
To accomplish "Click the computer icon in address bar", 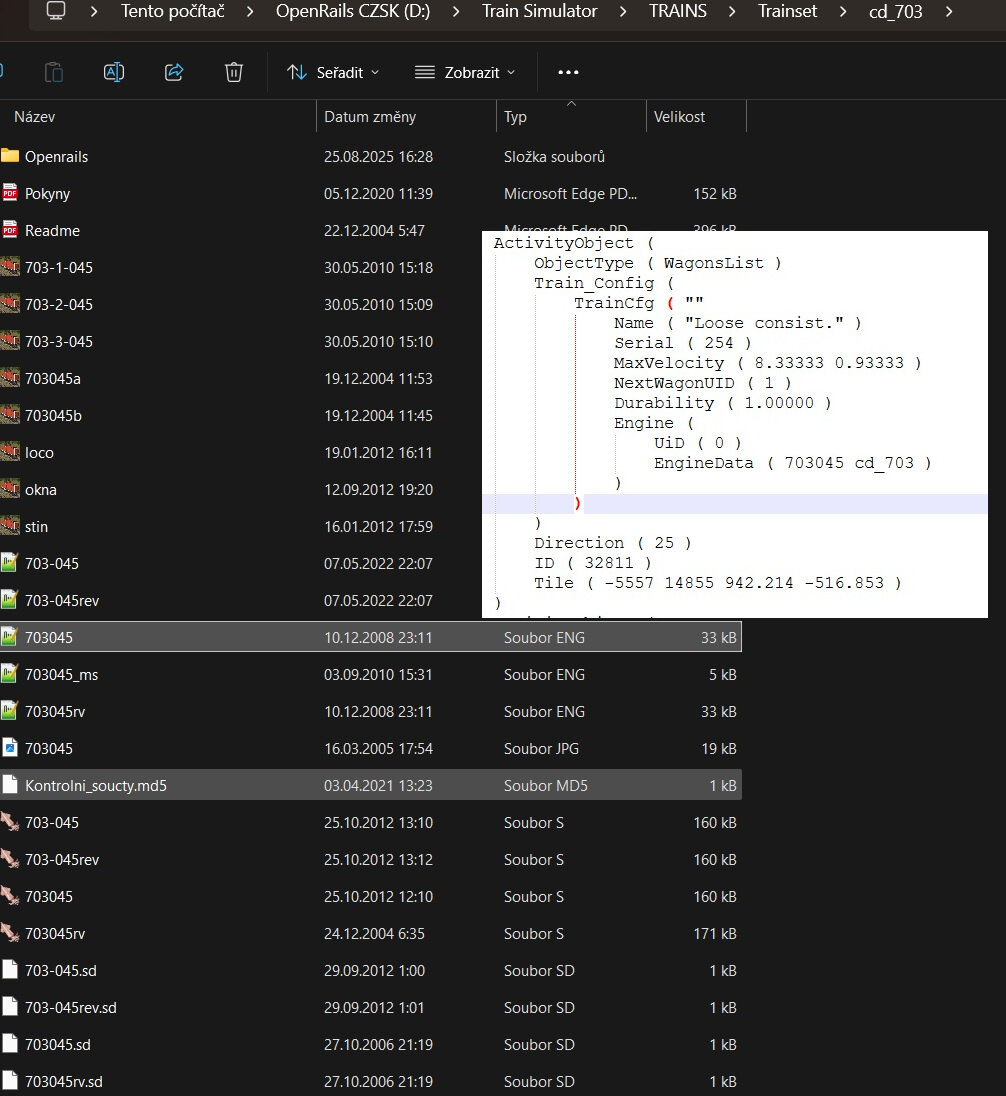I will tap(57, 12).
